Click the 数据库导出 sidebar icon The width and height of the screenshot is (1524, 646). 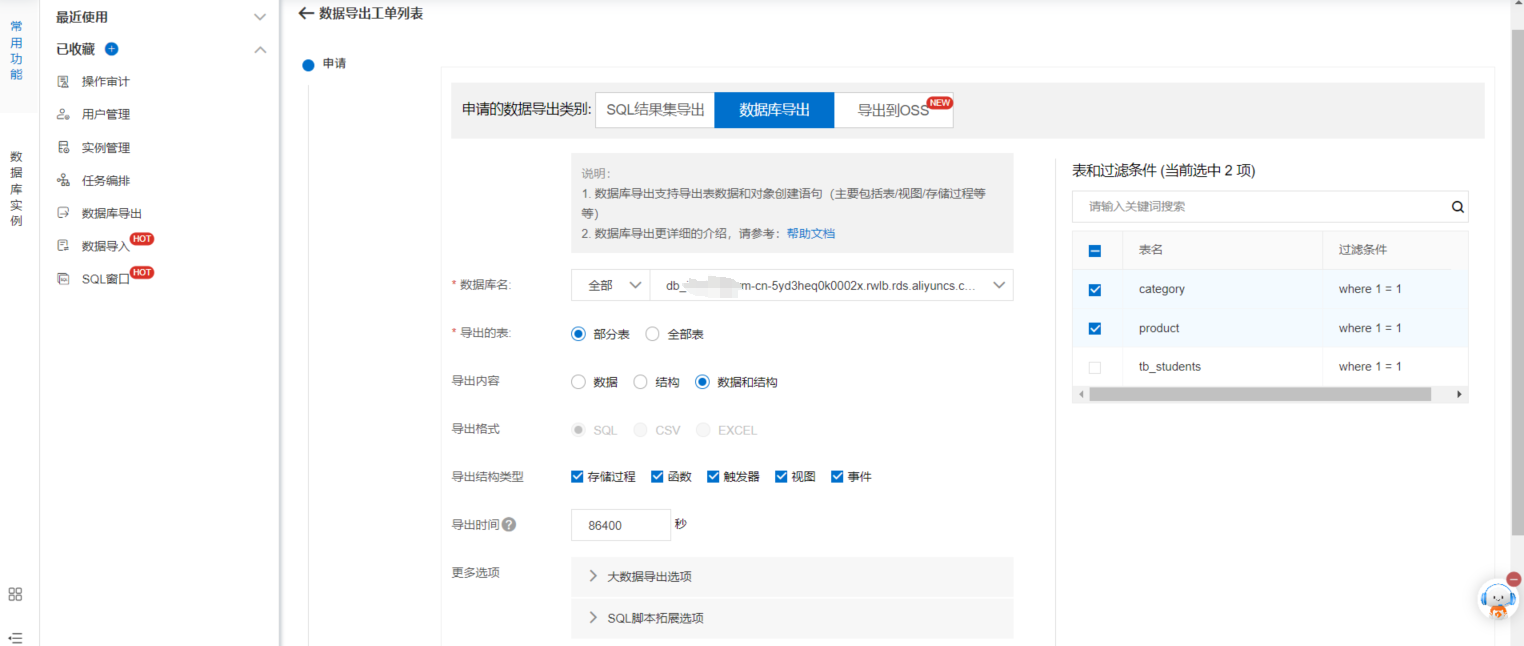[x=63, y=213]
